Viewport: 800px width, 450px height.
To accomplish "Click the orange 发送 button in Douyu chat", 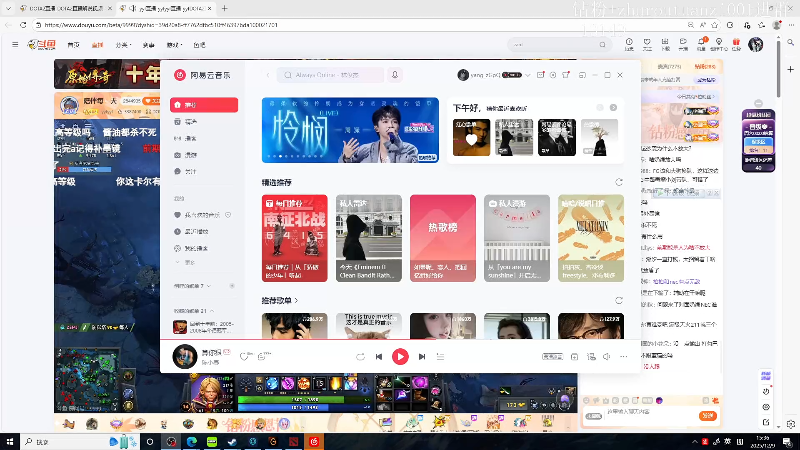I will tap(708, 416).
